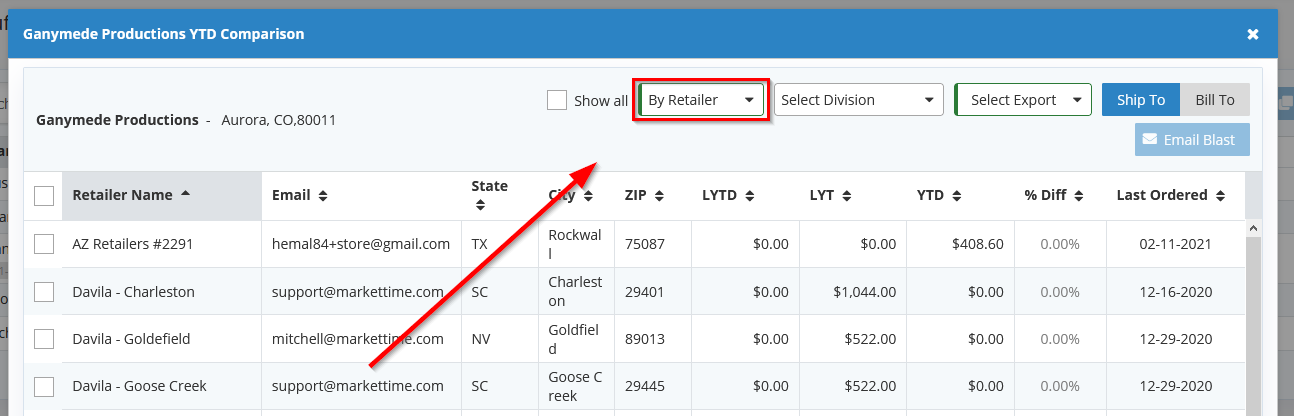The height and width of the screenshot is (416, 1294).
Task: Switch to Bill To view
Action: tap(1215, 100)
